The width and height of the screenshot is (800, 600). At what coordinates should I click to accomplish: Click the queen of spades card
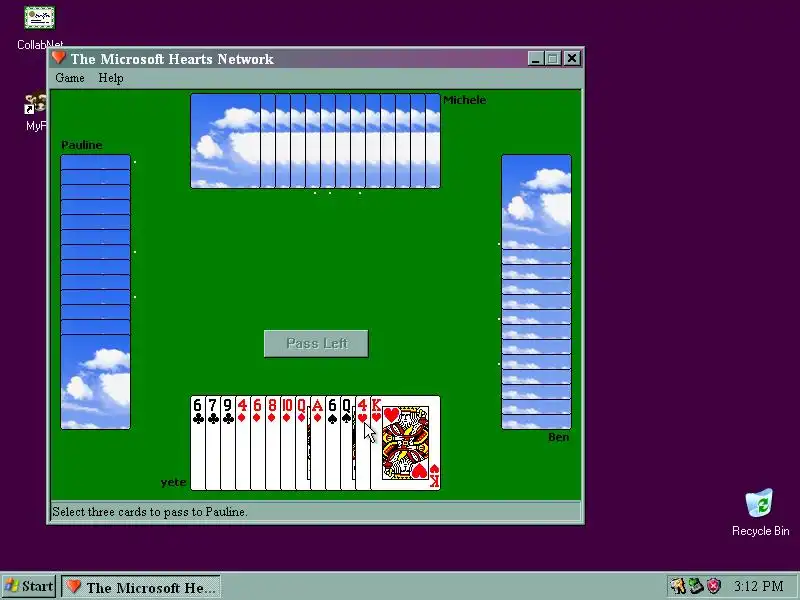pos(347,443)
